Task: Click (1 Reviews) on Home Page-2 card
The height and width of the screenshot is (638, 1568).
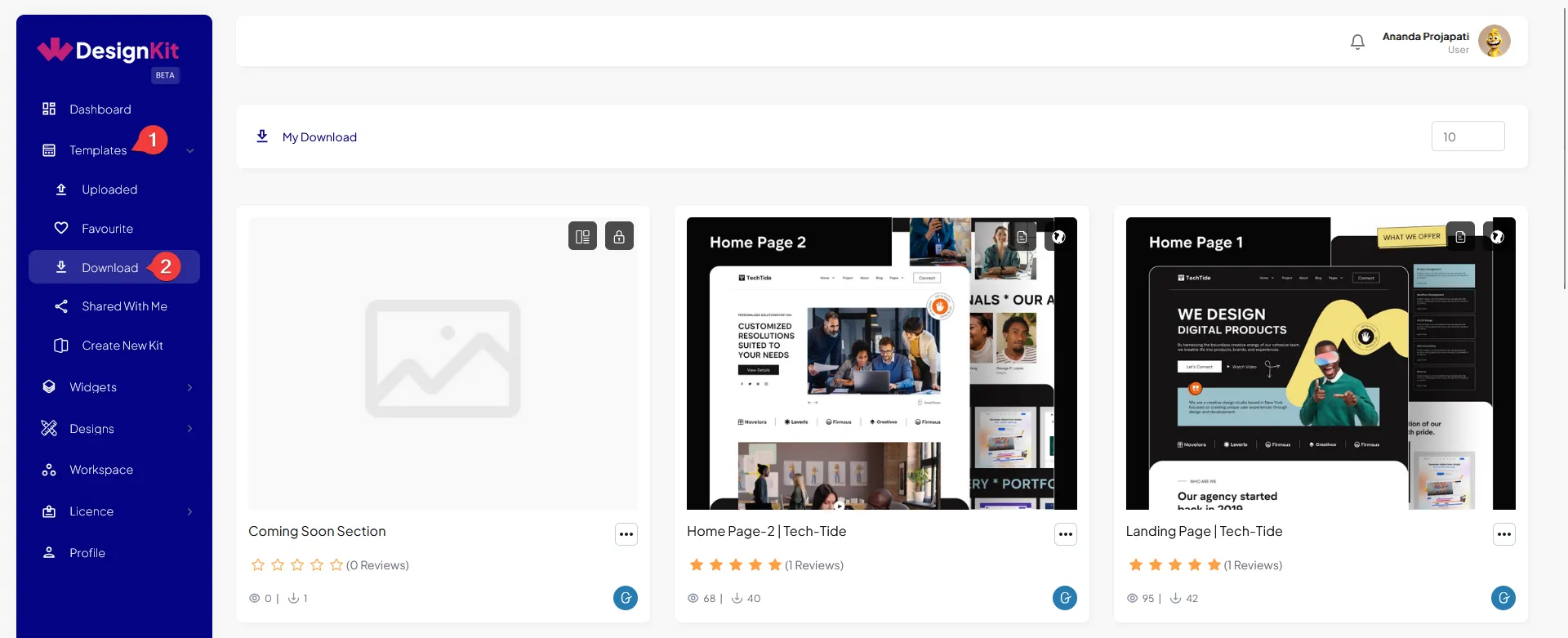Action: (x=814, y=565)
